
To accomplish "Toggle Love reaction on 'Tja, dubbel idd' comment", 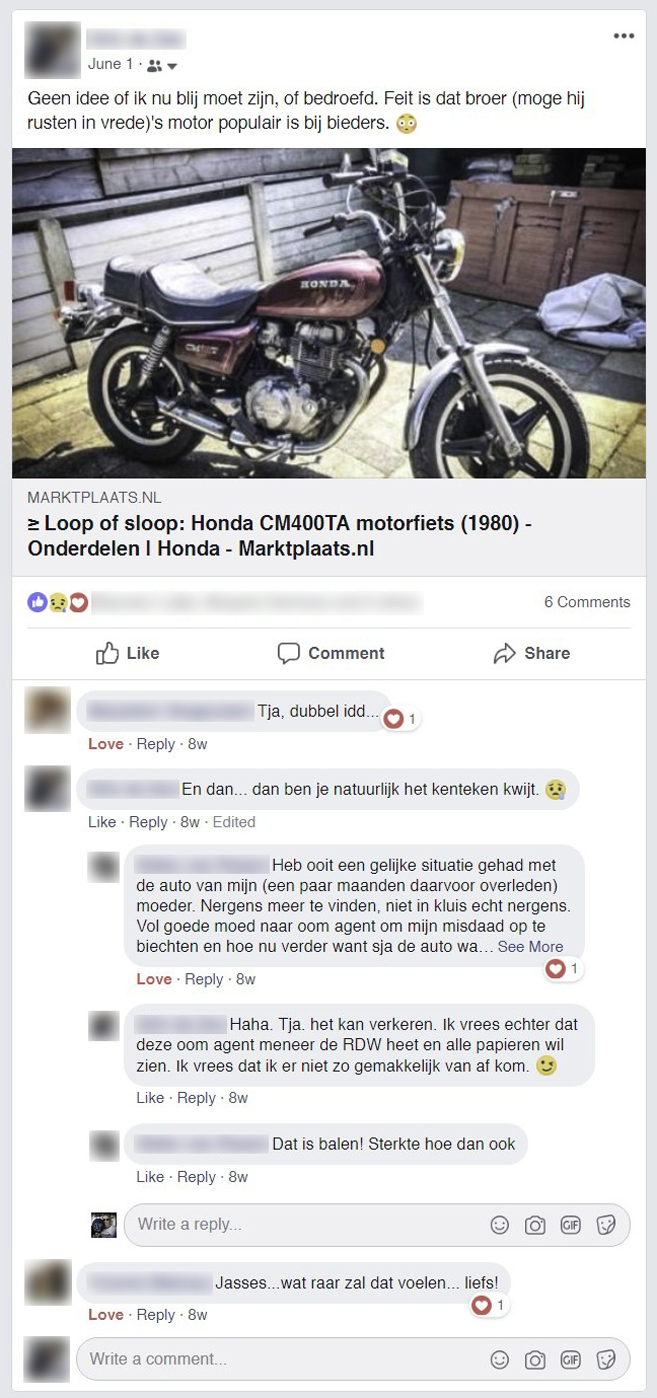I will point(106,744).
